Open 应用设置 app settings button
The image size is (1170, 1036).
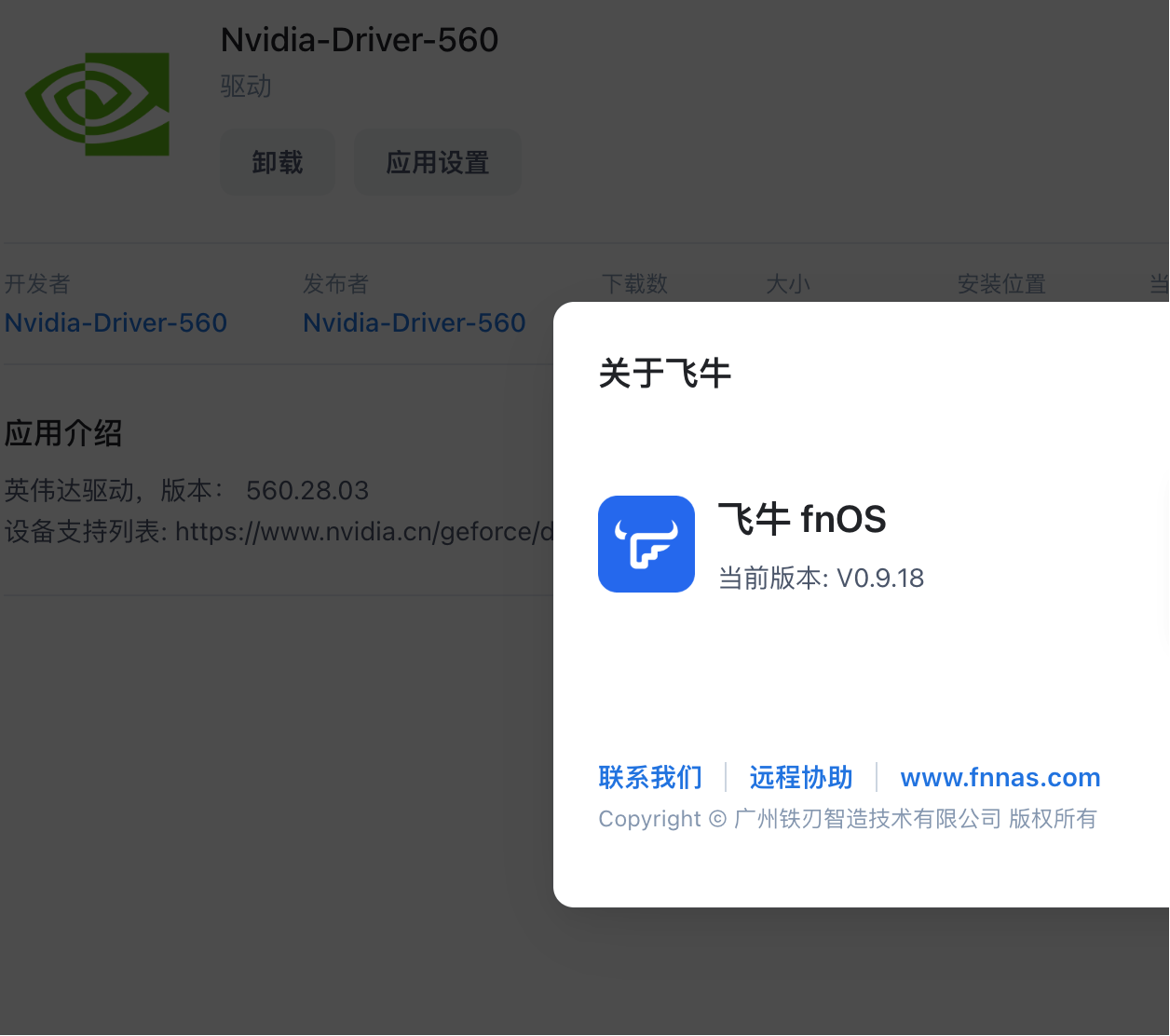click(438, 163)
